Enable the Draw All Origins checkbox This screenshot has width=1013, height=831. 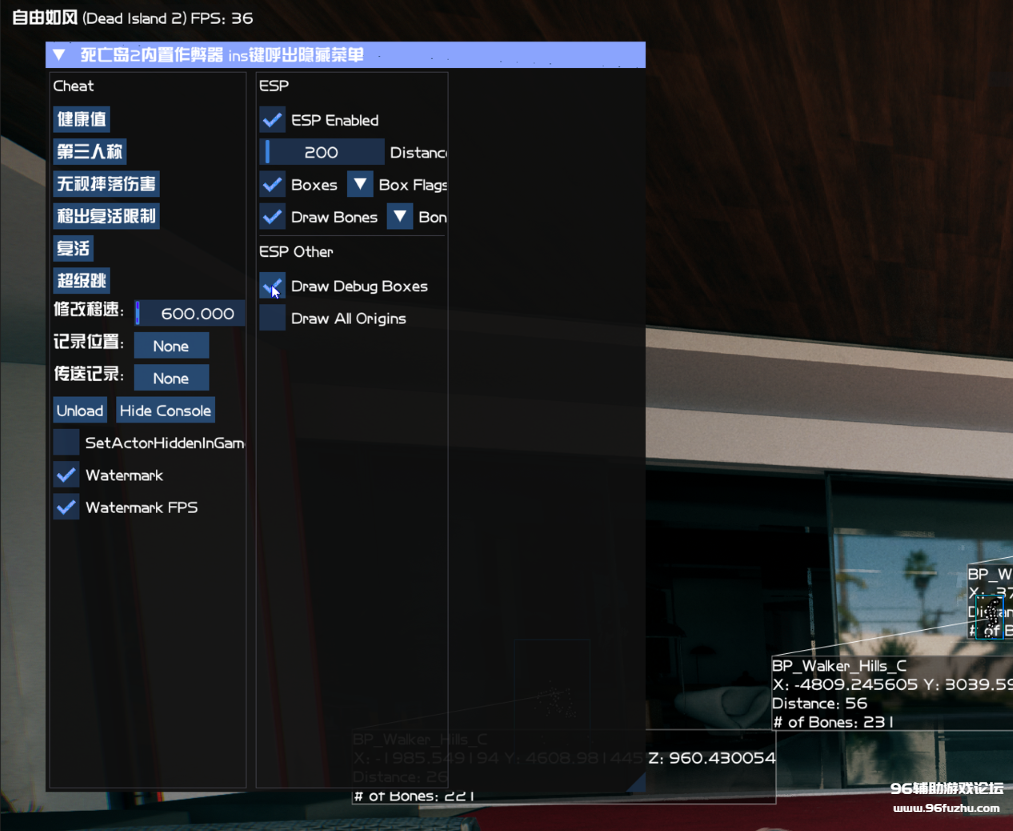(x=272, y=318)
